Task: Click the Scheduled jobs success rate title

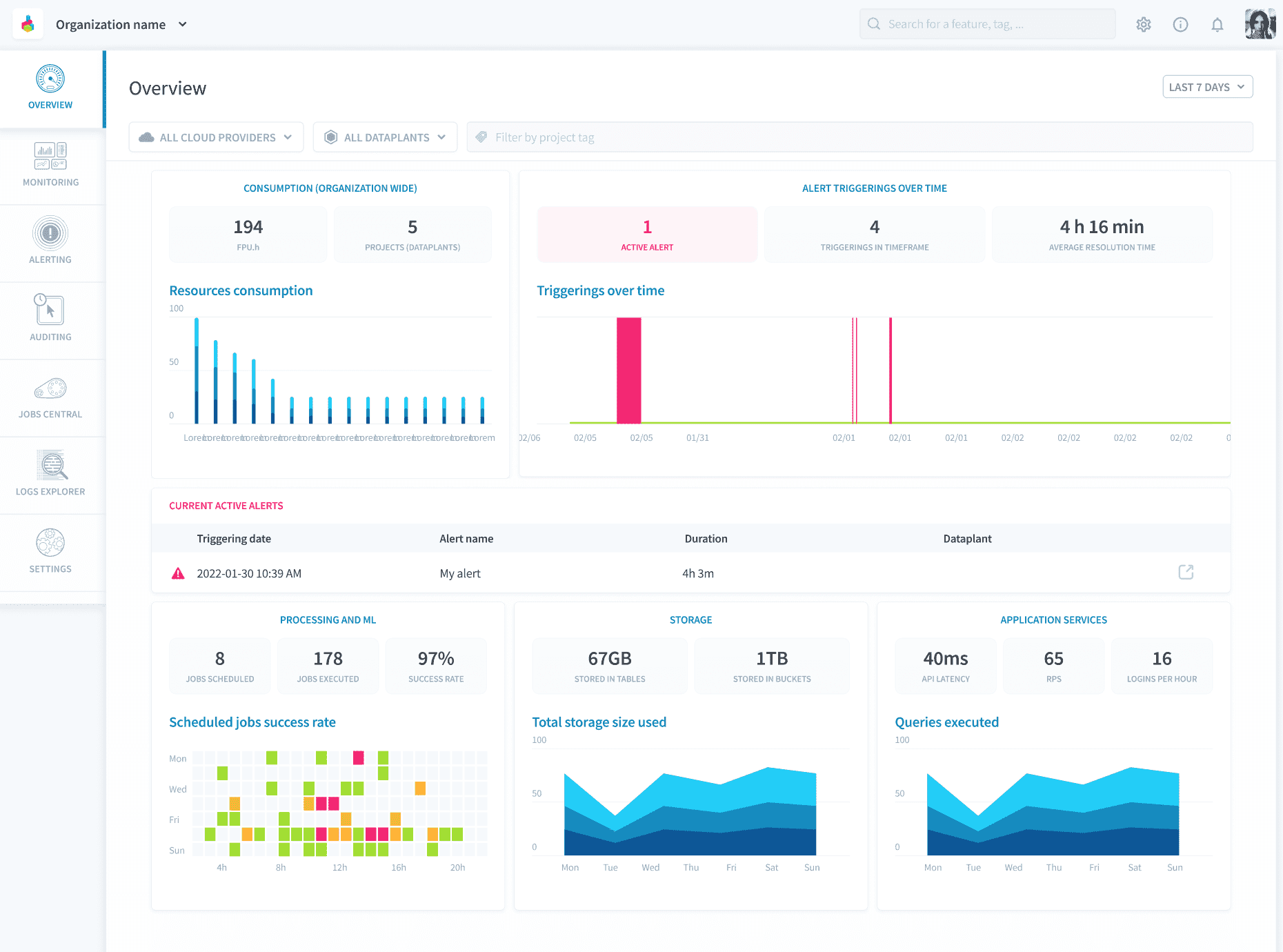Action: click(x=252, y=722)
